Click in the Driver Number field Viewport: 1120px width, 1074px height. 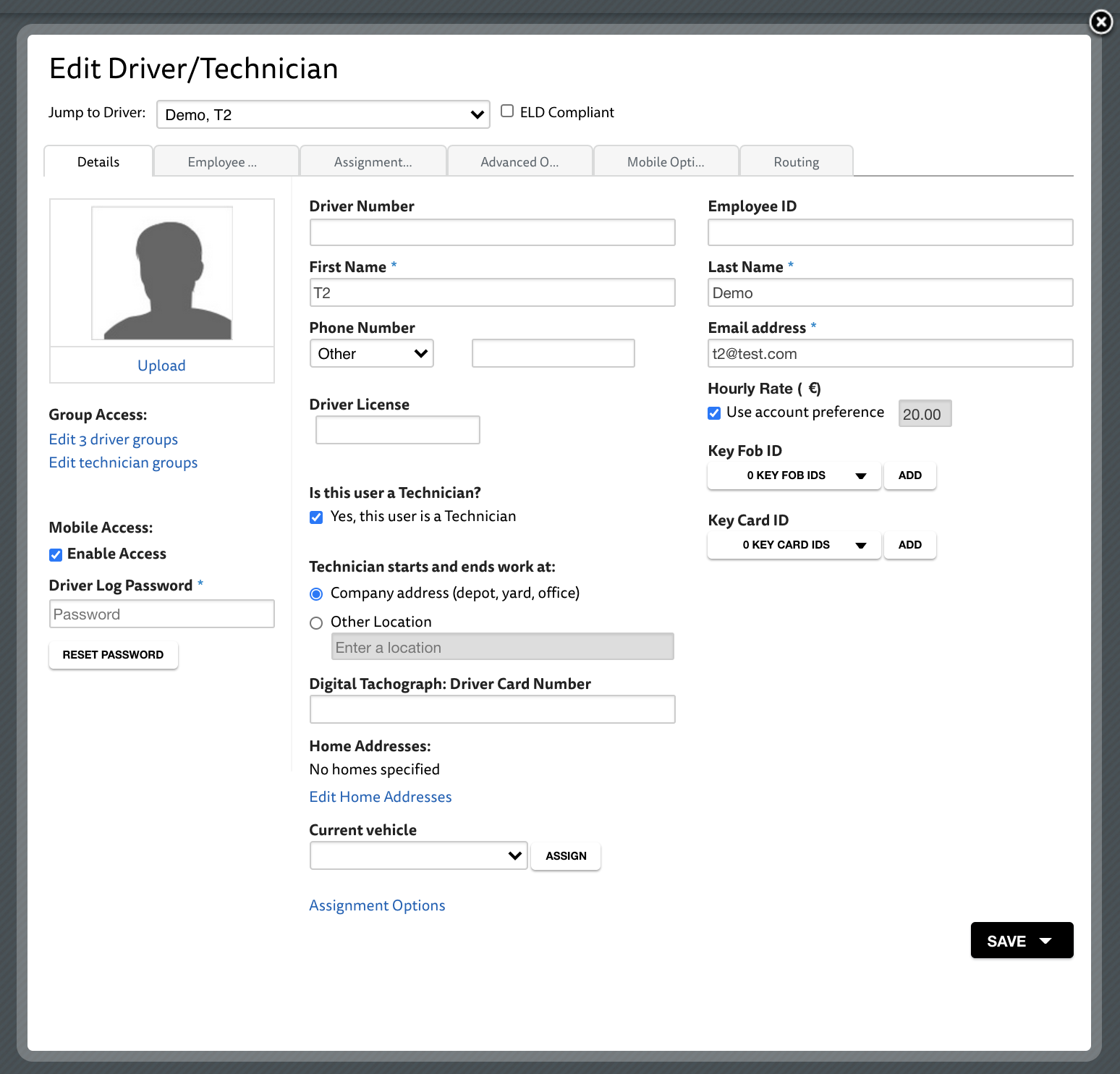tap(492, 232)
